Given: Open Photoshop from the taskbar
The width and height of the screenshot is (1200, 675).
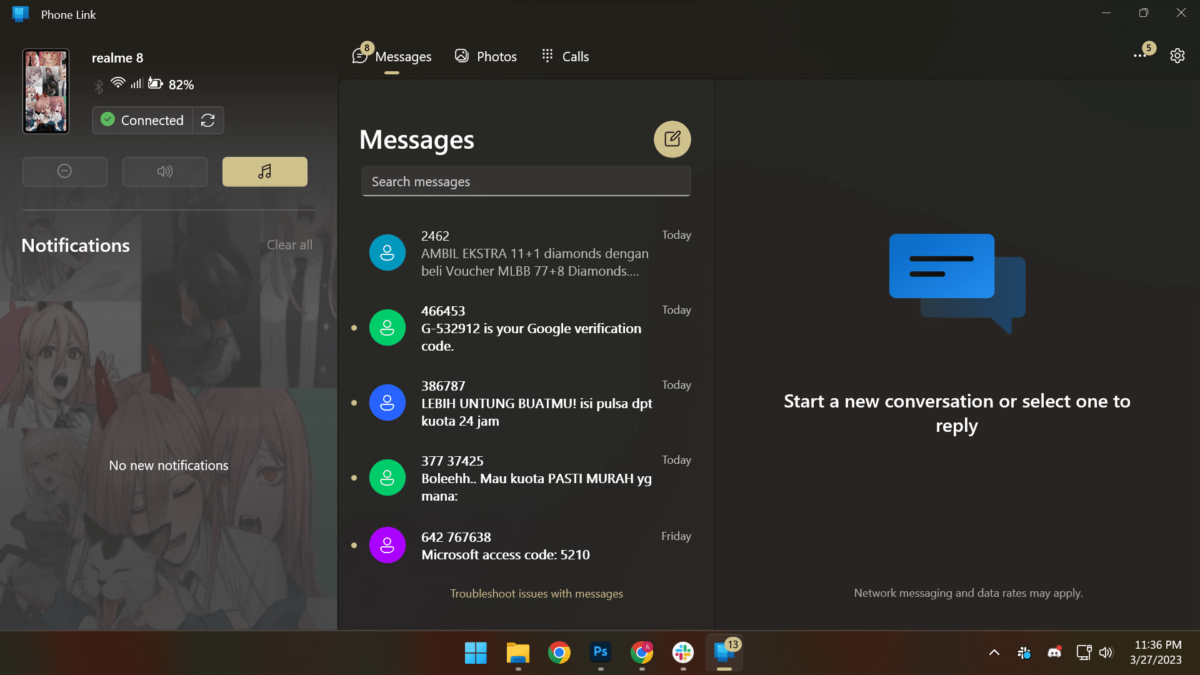Looking at the screenshot, I should tap(601, 652).
